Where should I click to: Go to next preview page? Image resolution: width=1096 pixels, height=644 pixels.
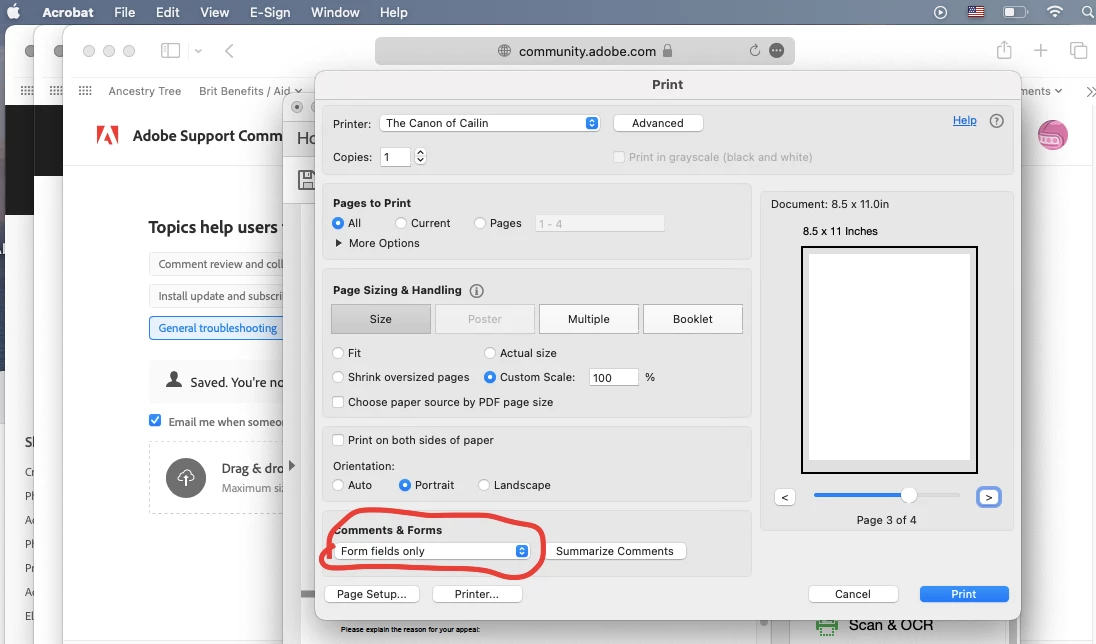[x=988, y=497]
